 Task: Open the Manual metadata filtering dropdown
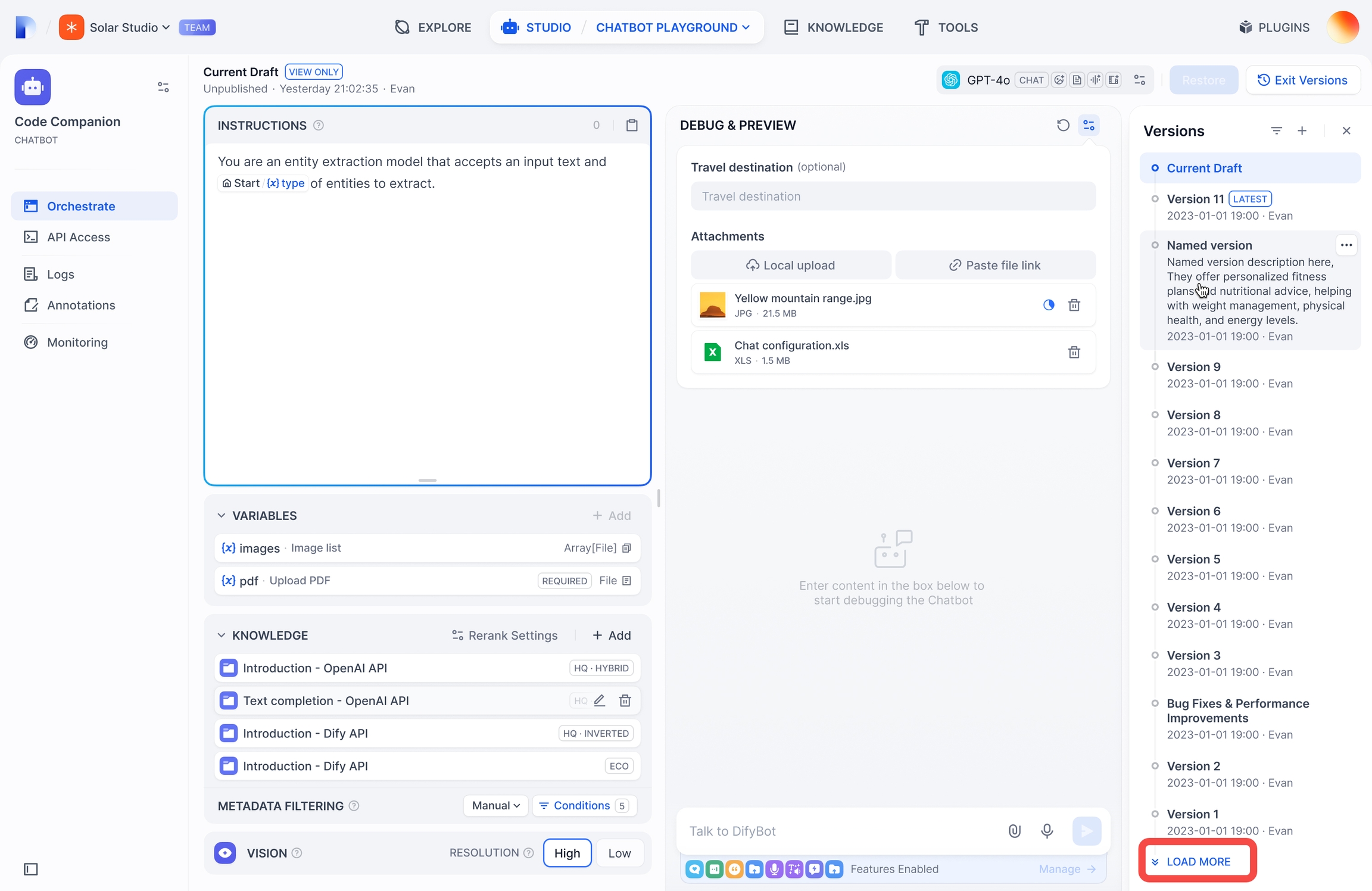tap(495, 805)
